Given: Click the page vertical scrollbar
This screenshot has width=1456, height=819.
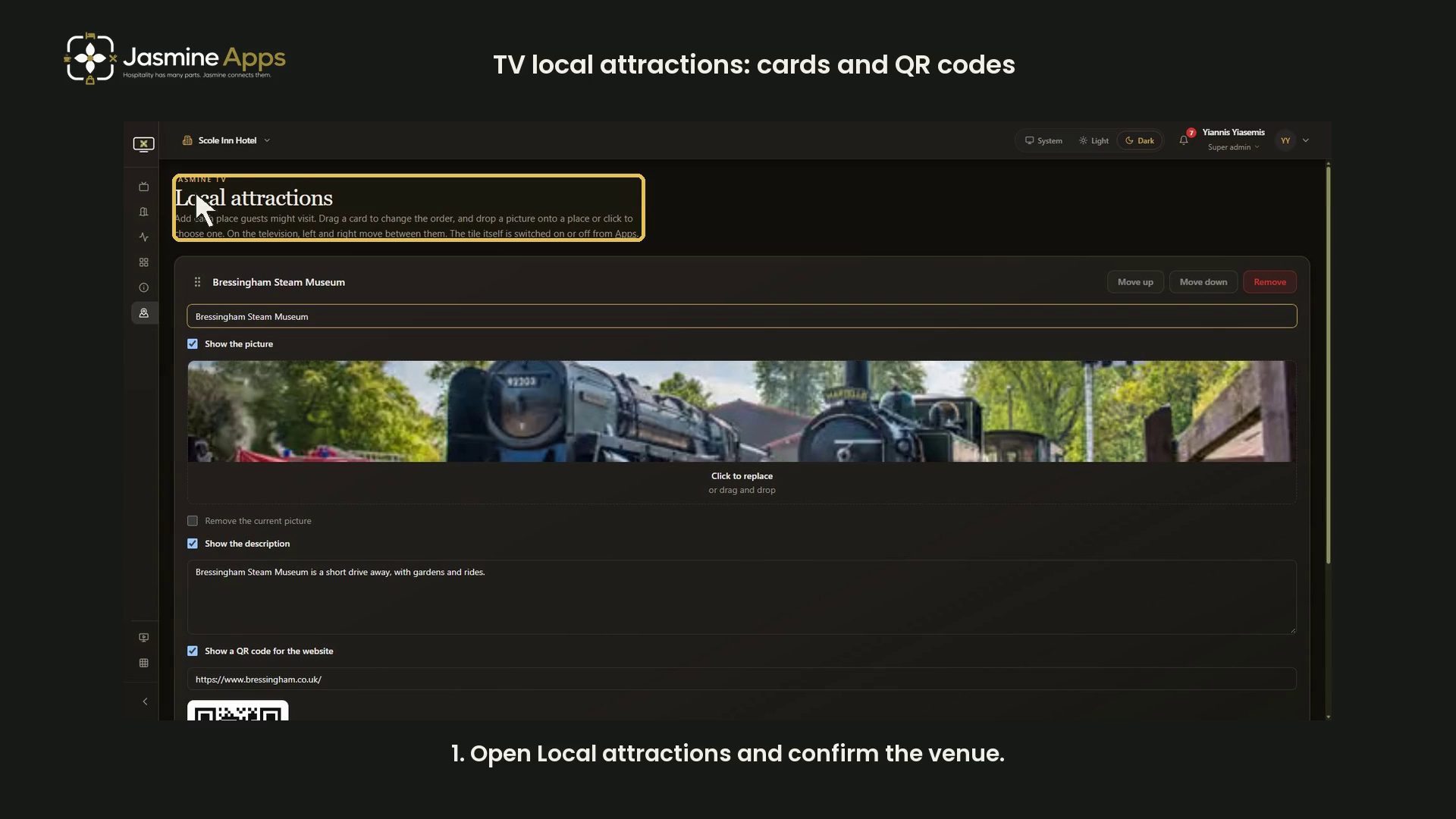Looking at the screenshot, I should 1328,364.
